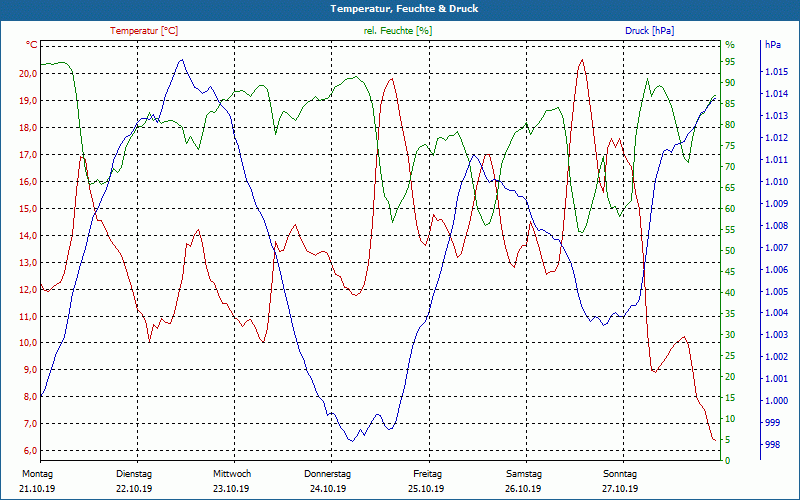Click the date 22.10.19
The image size is (800, 500).
pos(134,489)
